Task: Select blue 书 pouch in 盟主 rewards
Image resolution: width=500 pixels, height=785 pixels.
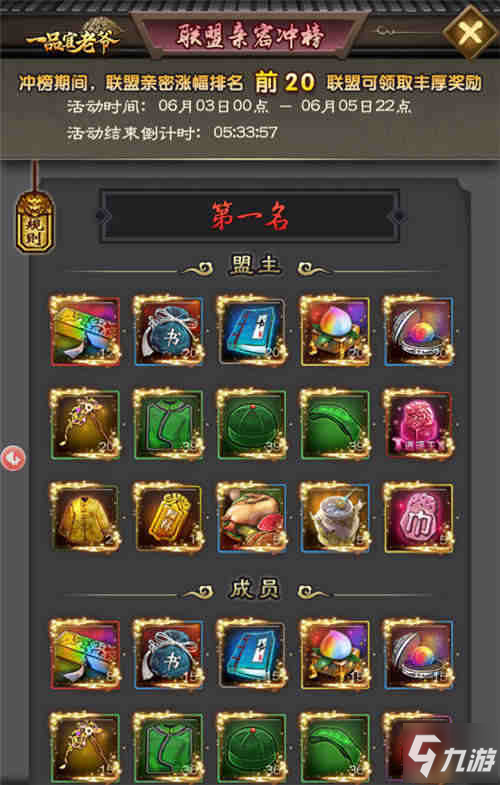Action: [x=169, y=331]
